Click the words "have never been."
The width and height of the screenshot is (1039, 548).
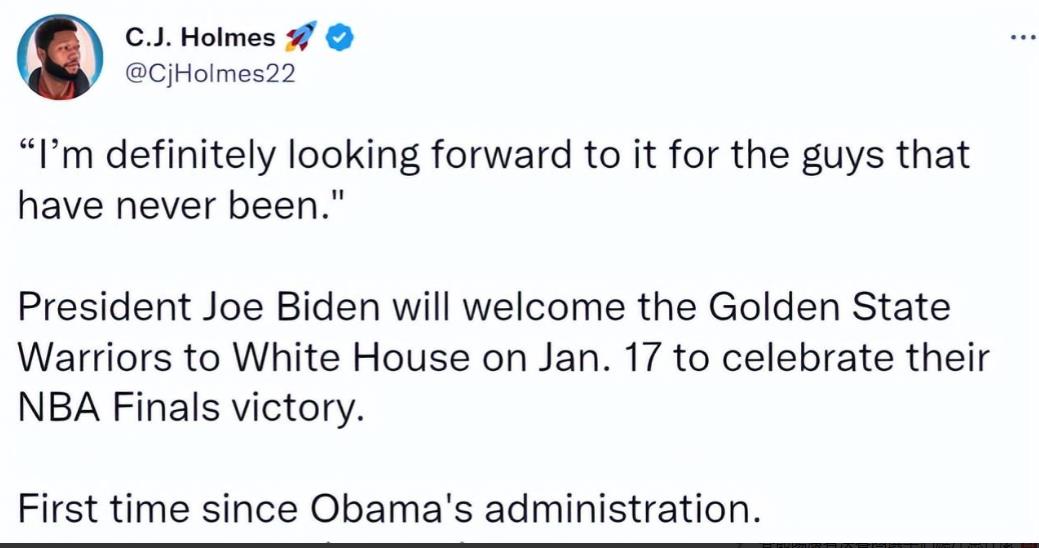click(182, 205)
